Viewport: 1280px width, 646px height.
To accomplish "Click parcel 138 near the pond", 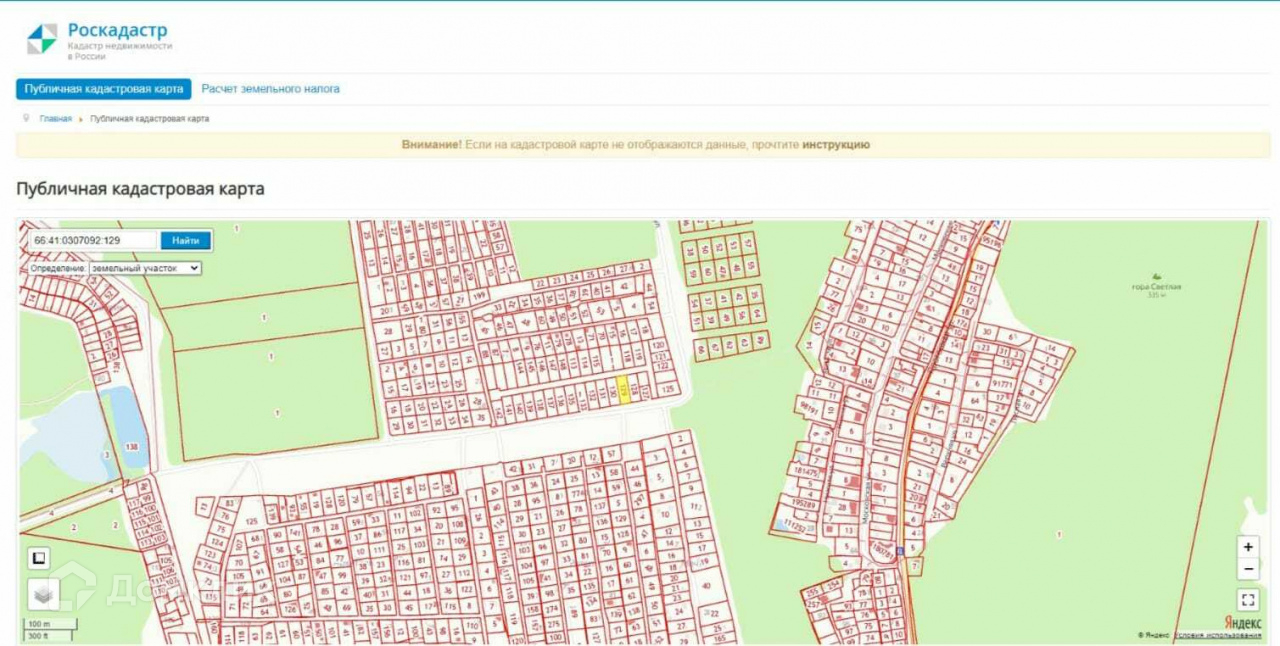I will (x=130, y=446).
